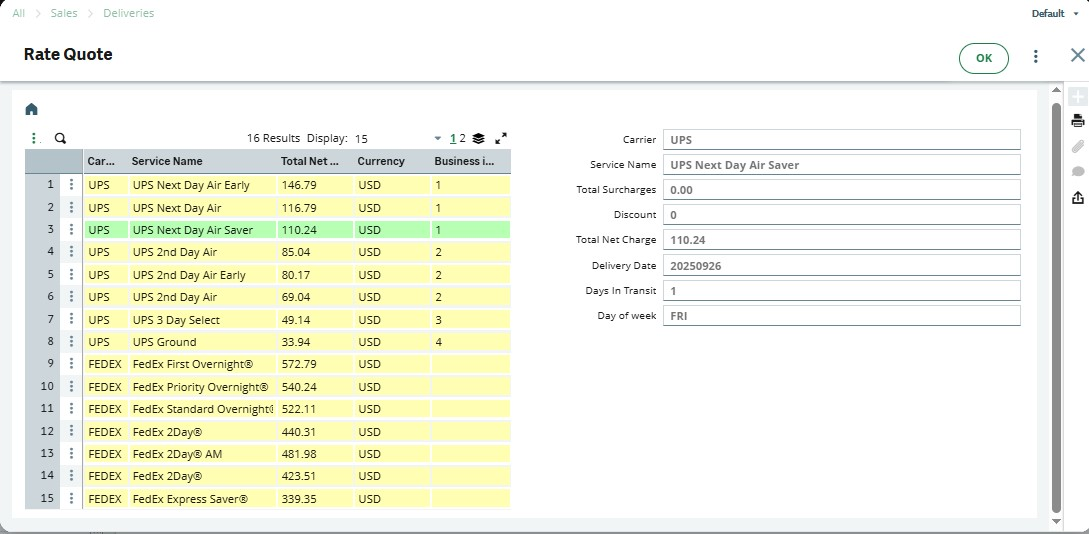The height and width of the screenshot is (534, 1089).
Task: Go to page 2 of results
Action: point(462,139)
